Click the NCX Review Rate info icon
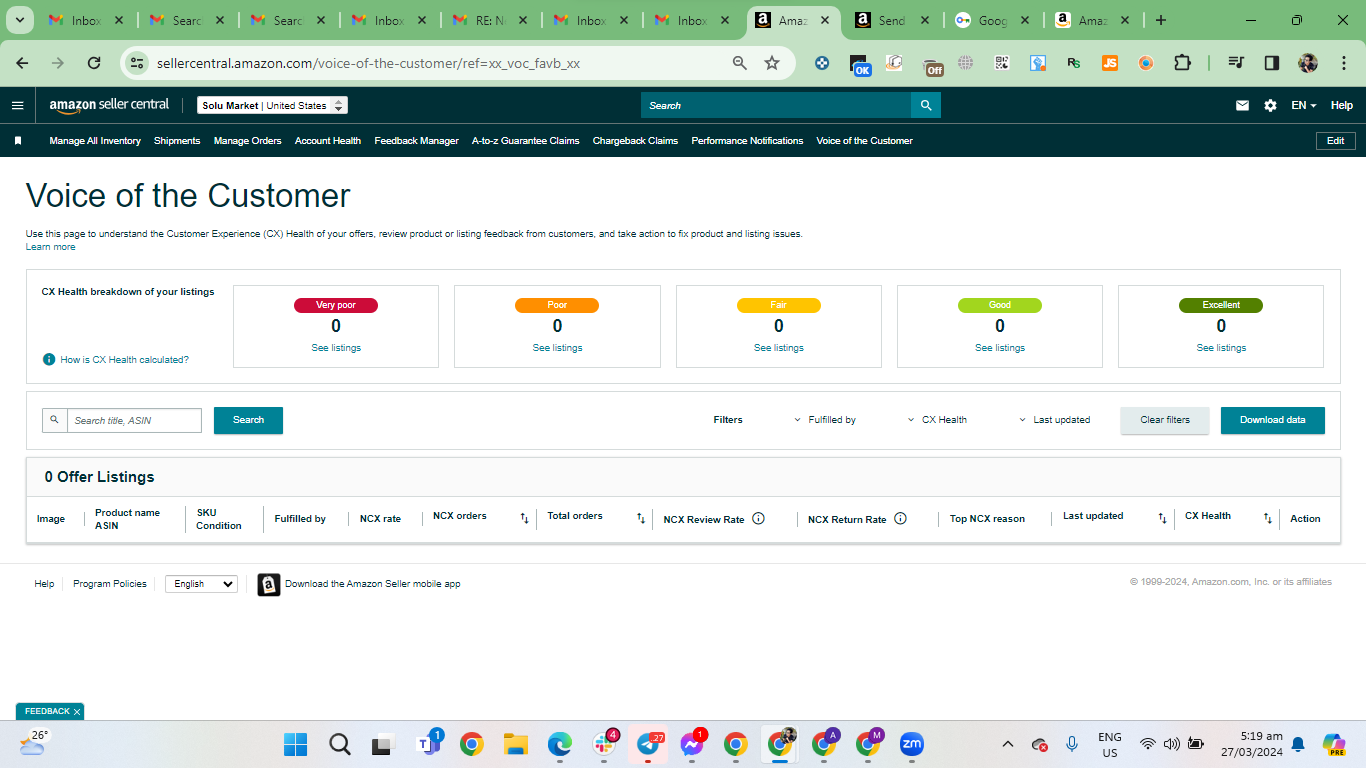Screen dimensions: 1366x768 (x=758, y=519)
